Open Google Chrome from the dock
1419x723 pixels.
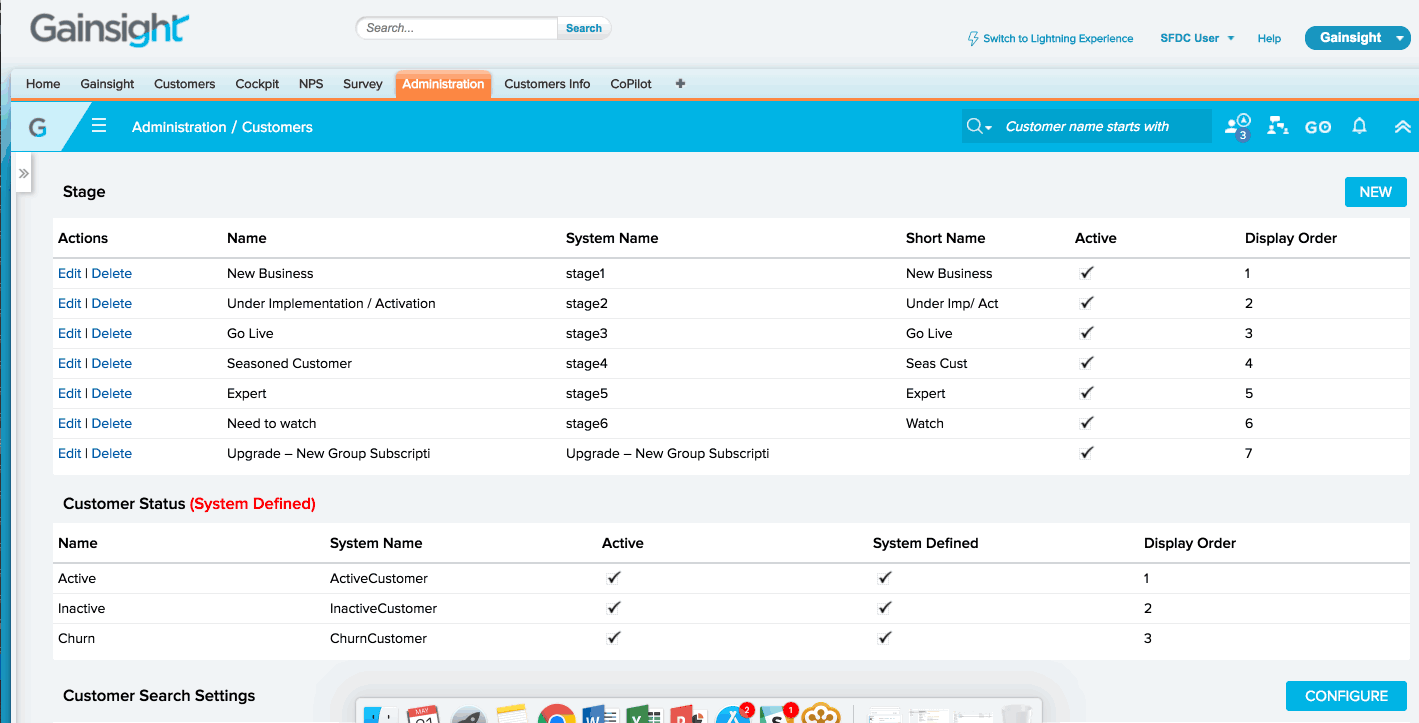coord(555,715)
